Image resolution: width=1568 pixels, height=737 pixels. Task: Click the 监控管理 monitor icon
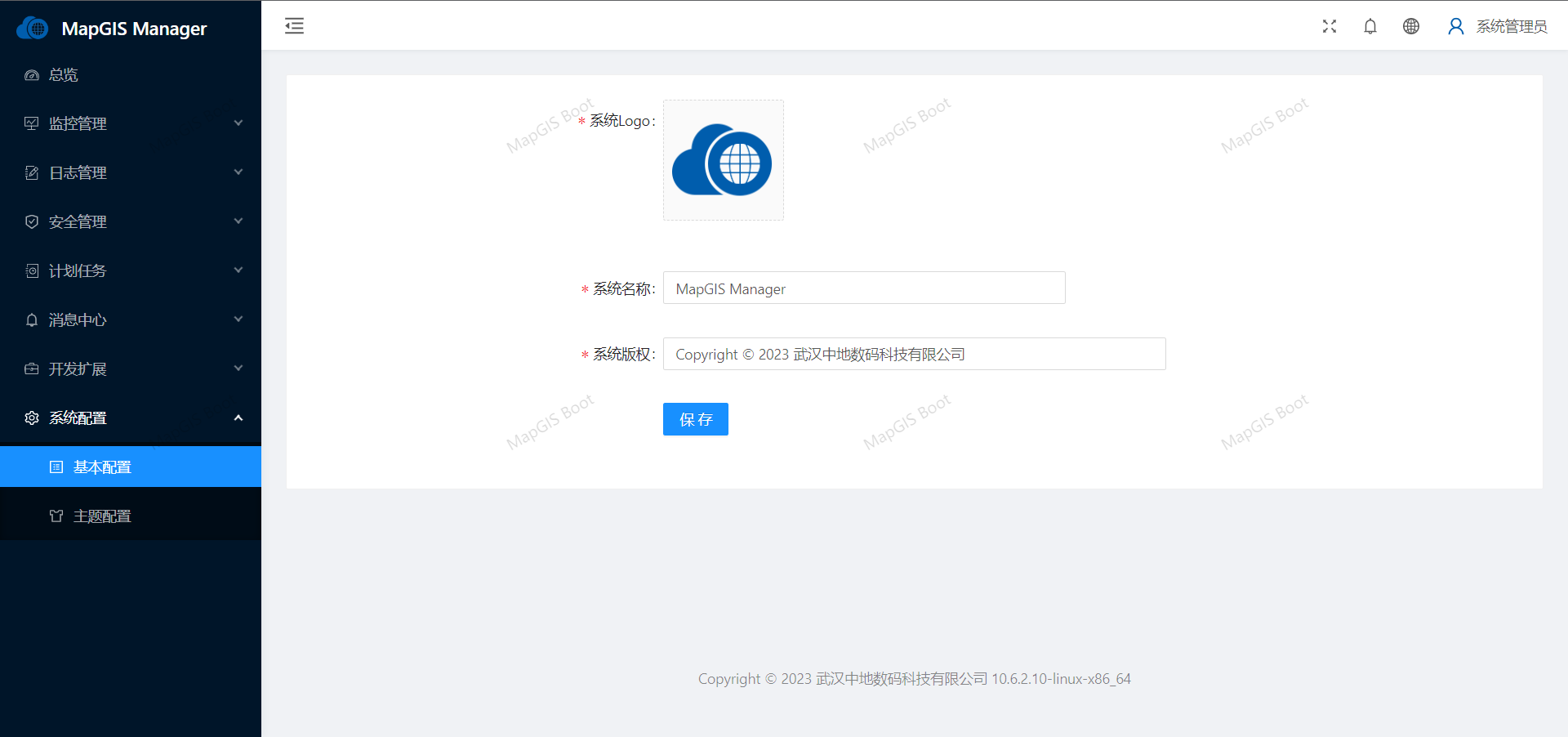(x=32, y=123)
